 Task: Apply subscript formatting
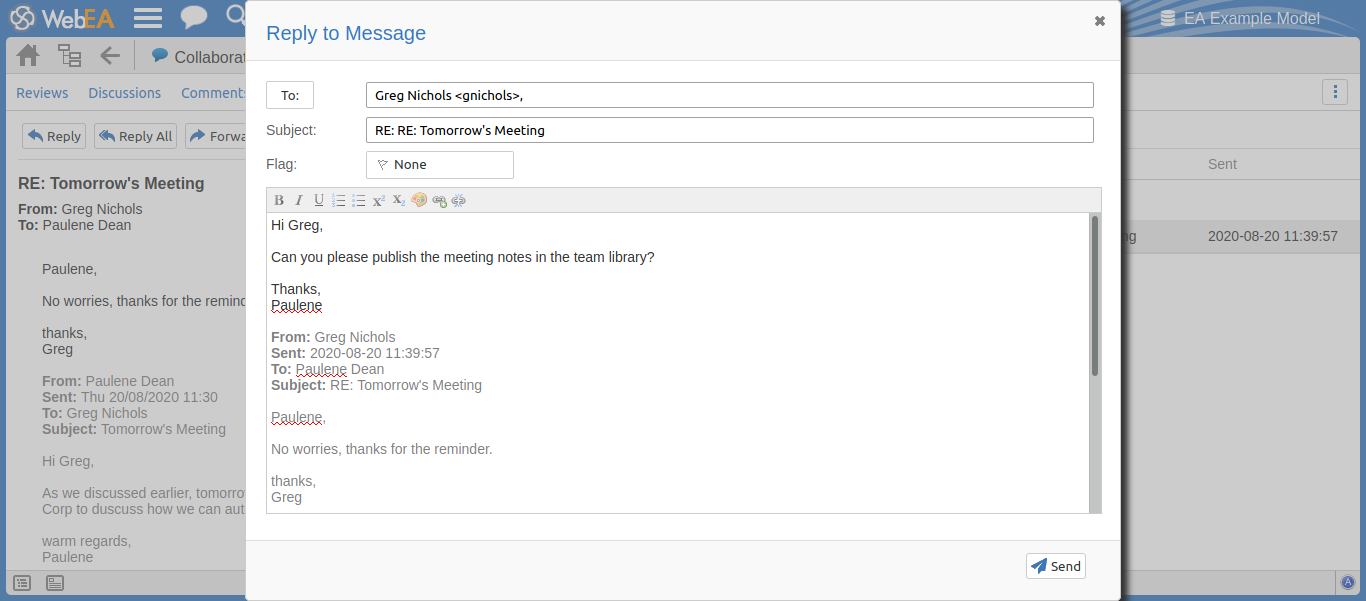[x=399, y=200]
